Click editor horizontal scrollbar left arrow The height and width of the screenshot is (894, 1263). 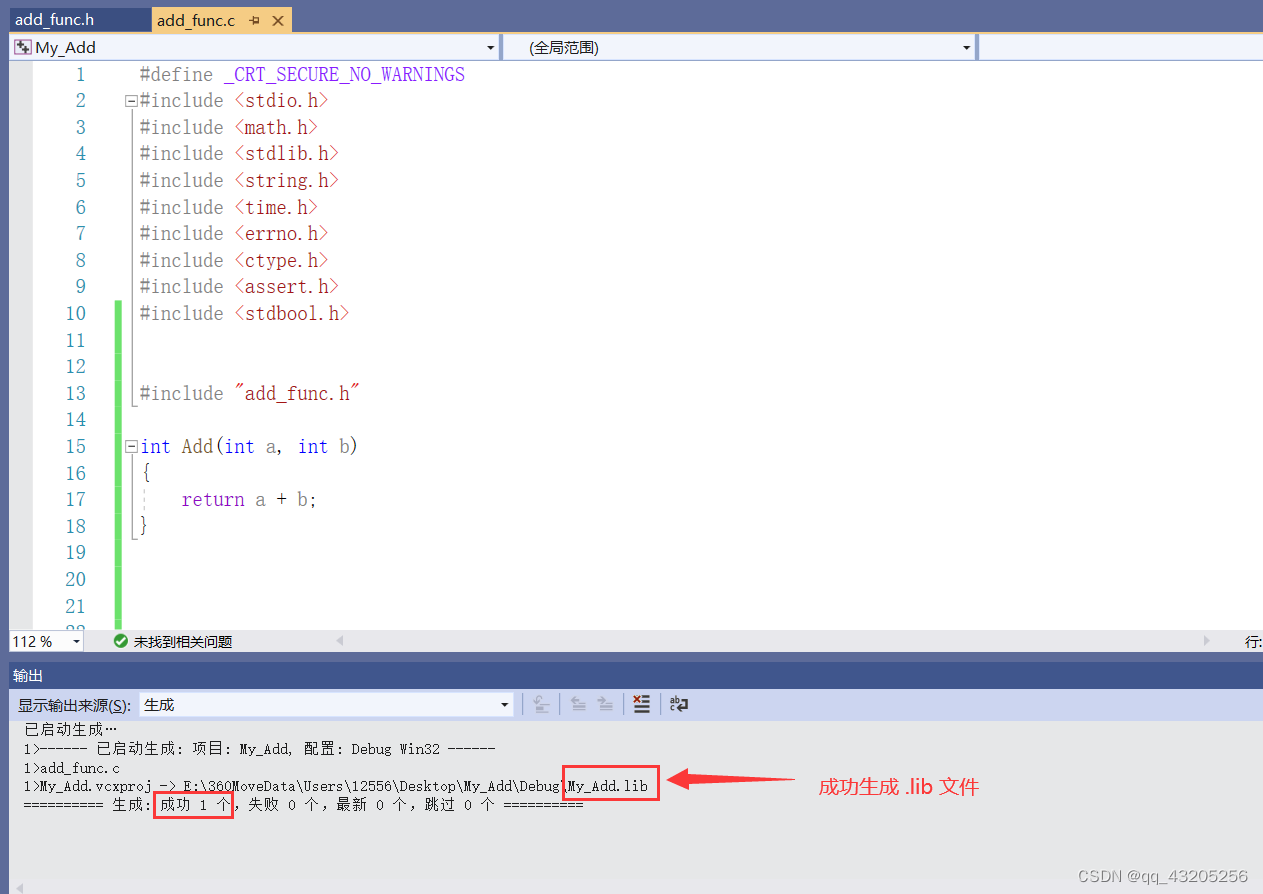point(339,641)
